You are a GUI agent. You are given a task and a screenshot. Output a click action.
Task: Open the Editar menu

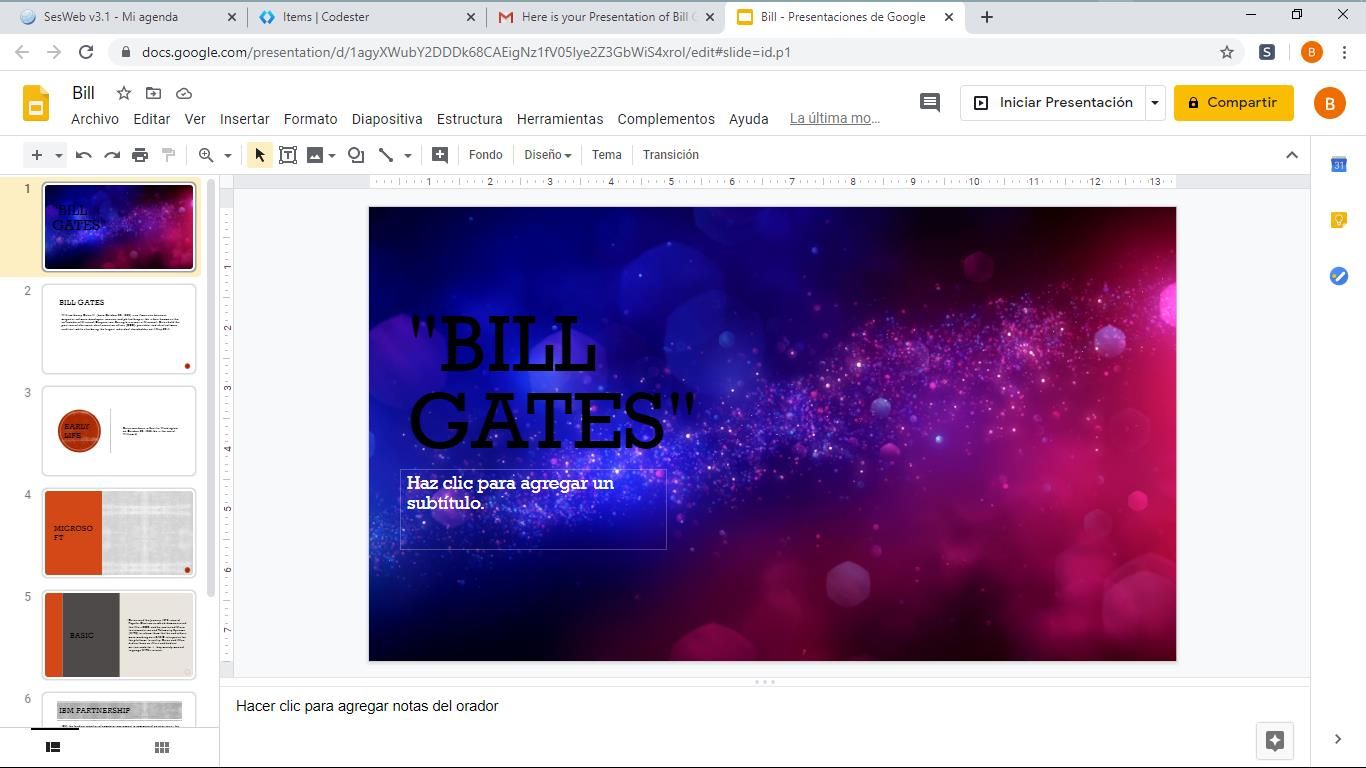152,119
